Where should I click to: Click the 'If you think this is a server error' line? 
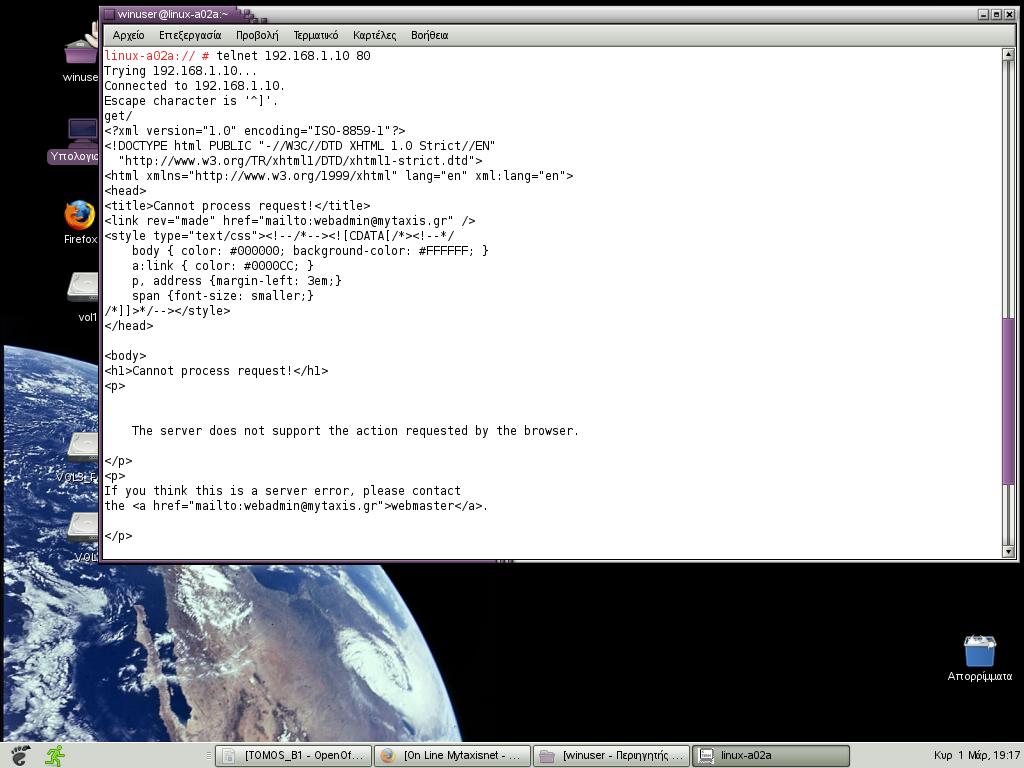[282, 491]
